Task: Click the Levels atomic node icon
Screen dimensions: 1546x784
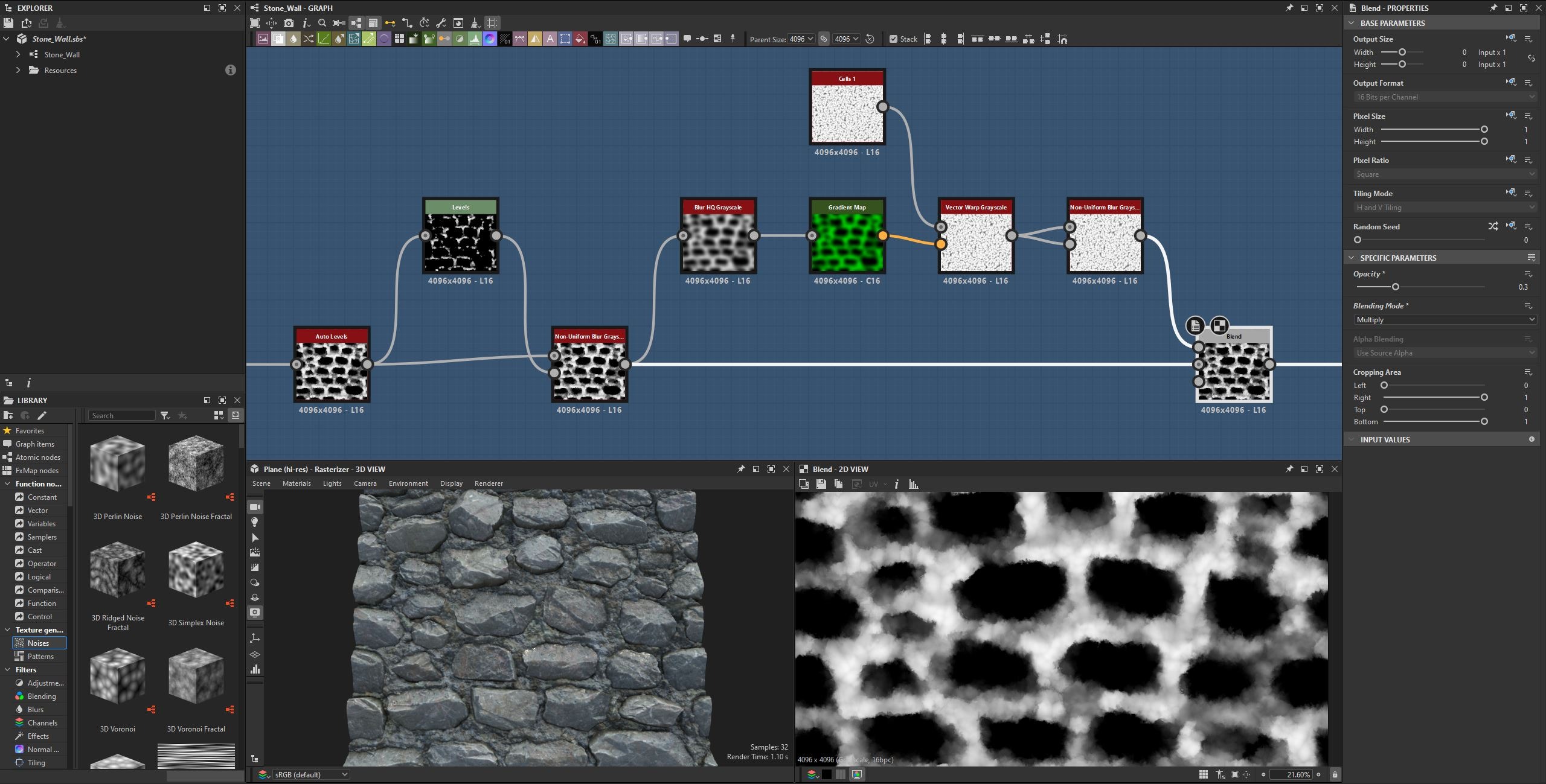Action: click(x=475, y=39)
